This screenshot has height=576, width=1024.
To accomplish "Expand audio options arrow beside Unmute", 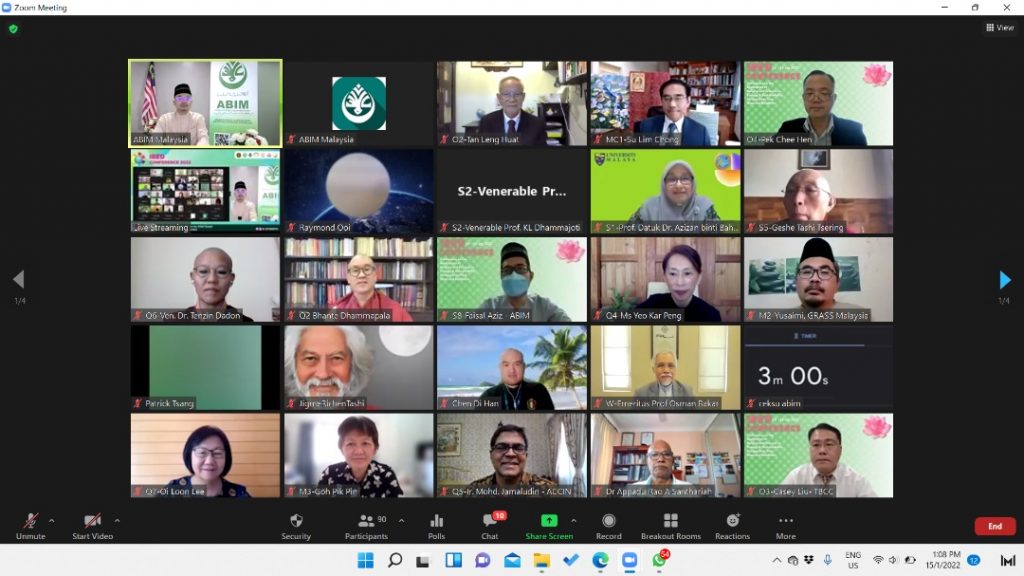I will (52, 520).
